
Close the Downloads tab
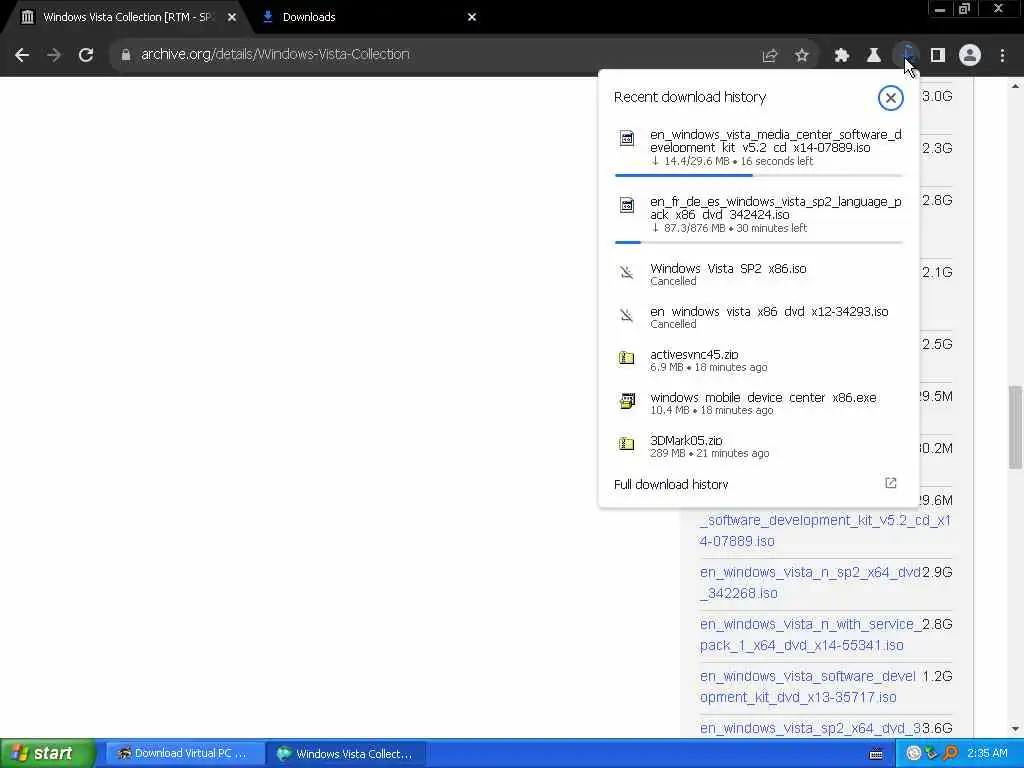[472, 17]
